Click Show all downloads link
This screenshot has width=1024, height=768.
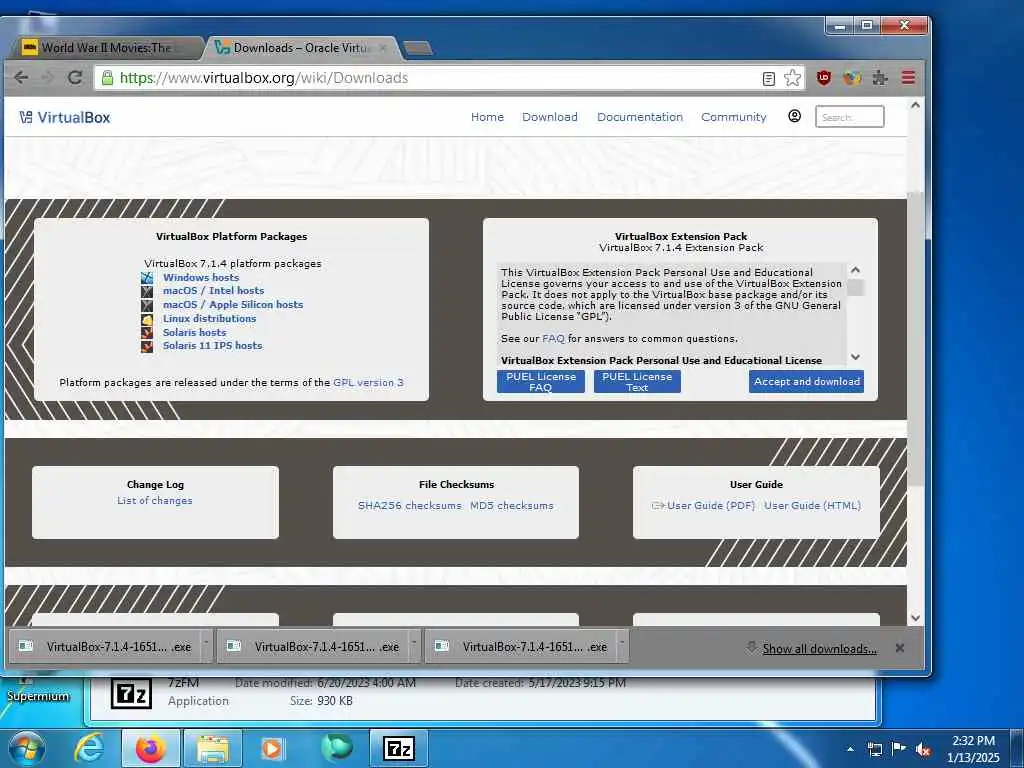click(820, 648)
